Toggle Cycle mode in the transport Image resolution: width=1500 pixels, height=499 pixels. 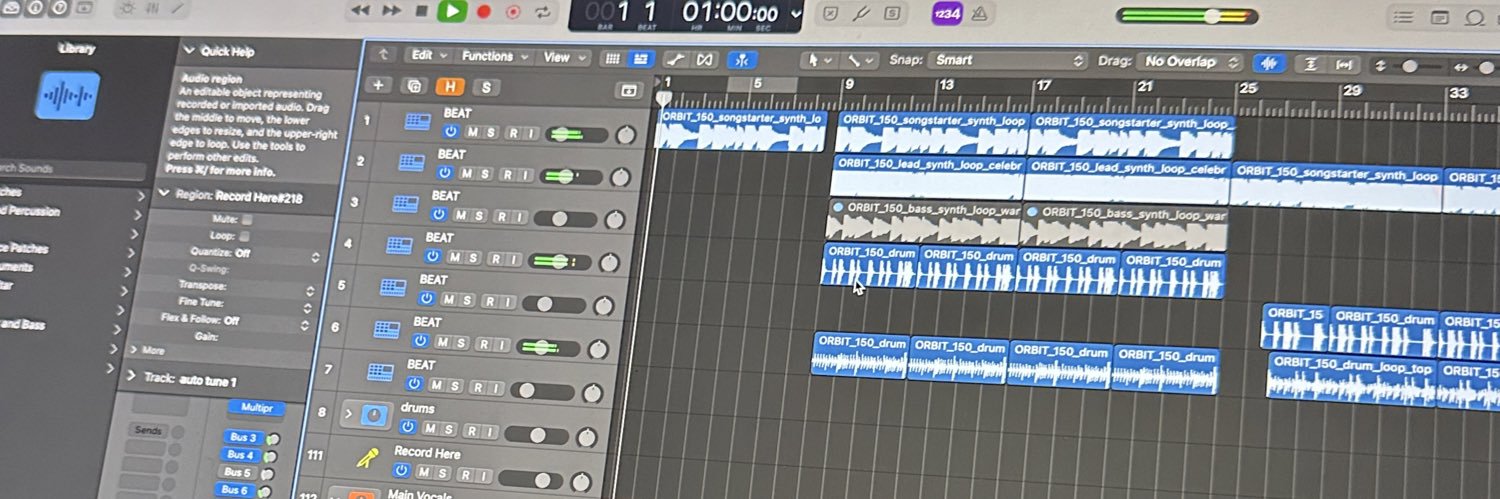tap(543, 12)
